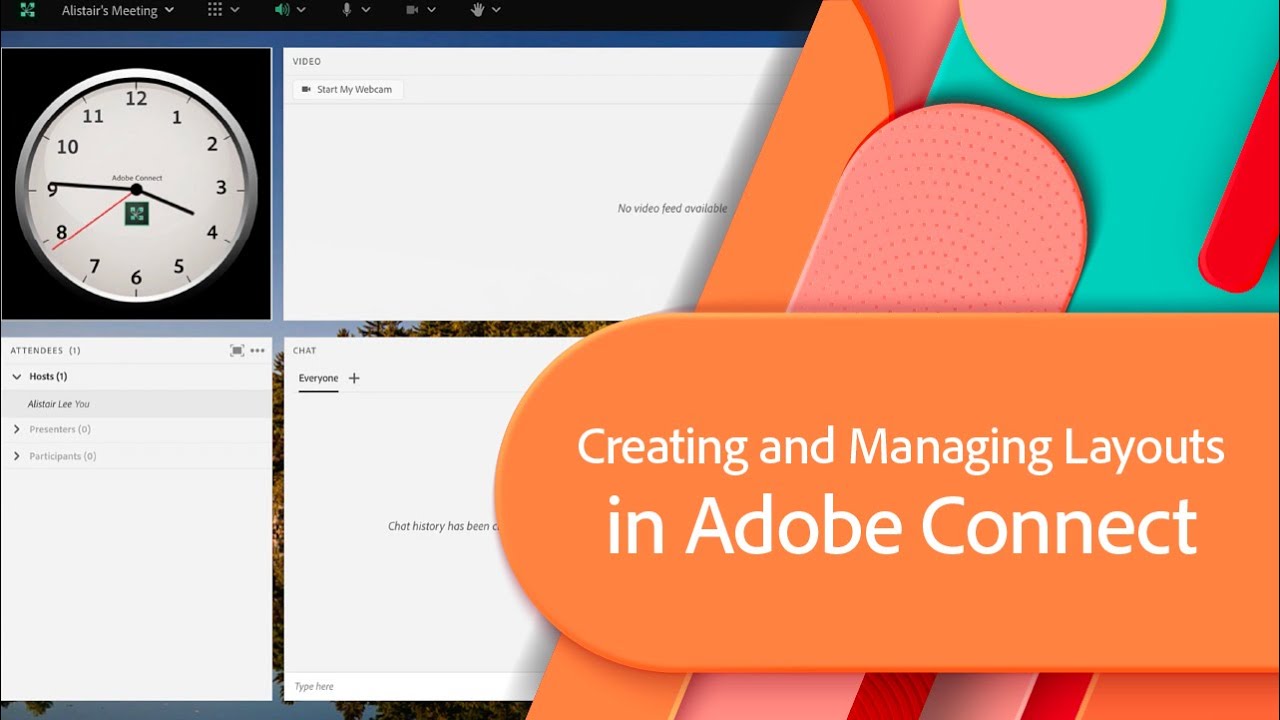
Task: Click the CHAT pod title
Action: pyautogui.click(x=305, y=351)
